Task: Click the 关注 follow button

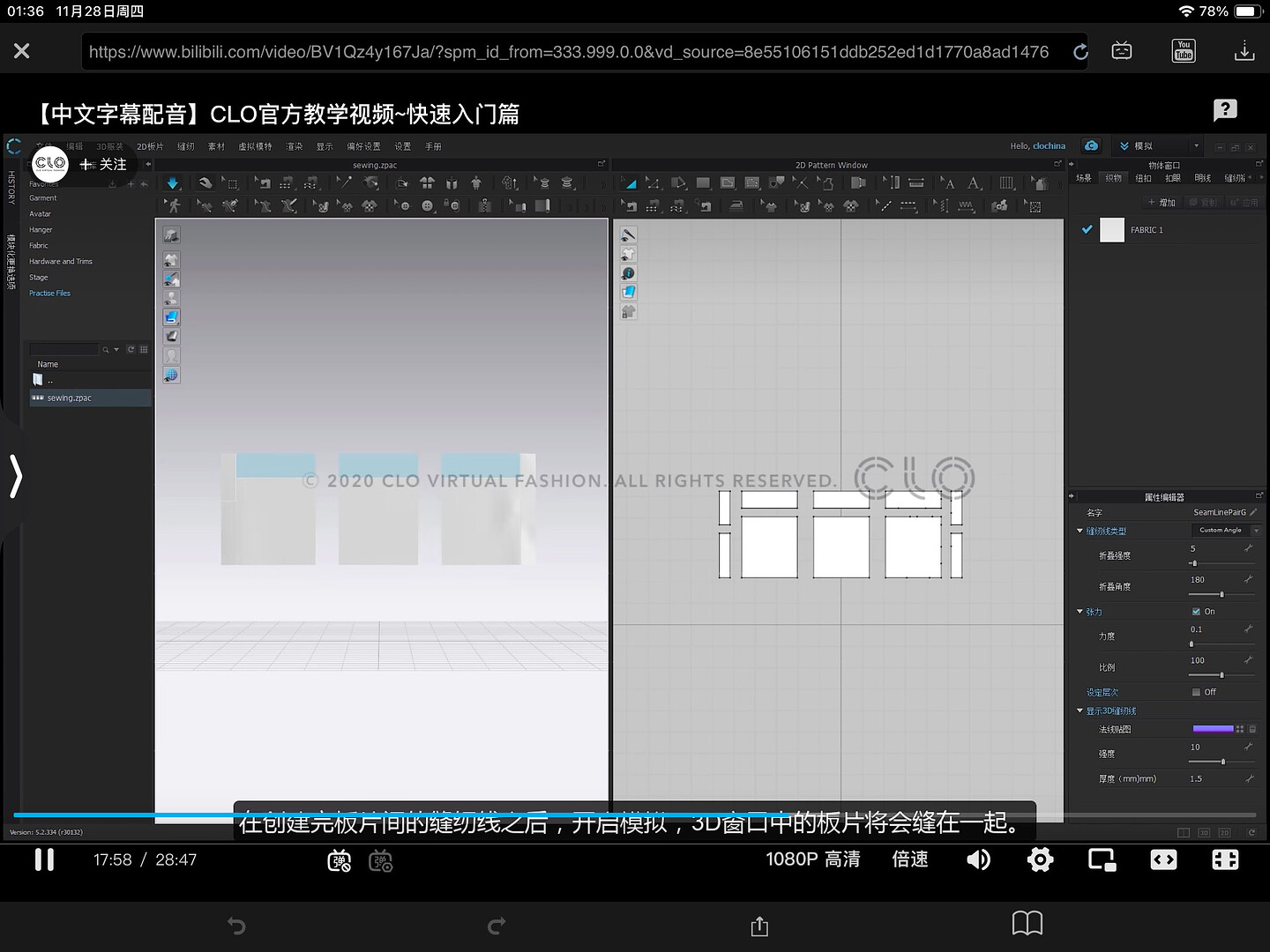Action: point(103,164)
